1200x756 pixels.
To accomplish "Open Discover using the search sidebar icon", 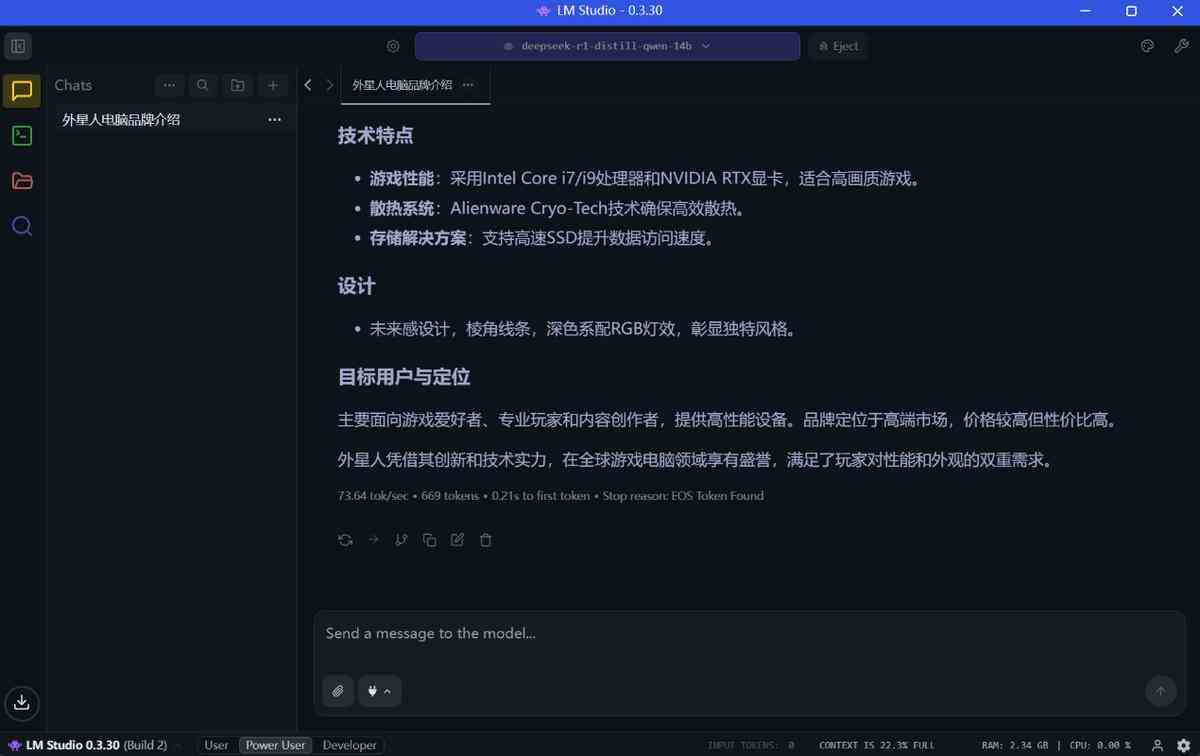I will coord(21,226).
